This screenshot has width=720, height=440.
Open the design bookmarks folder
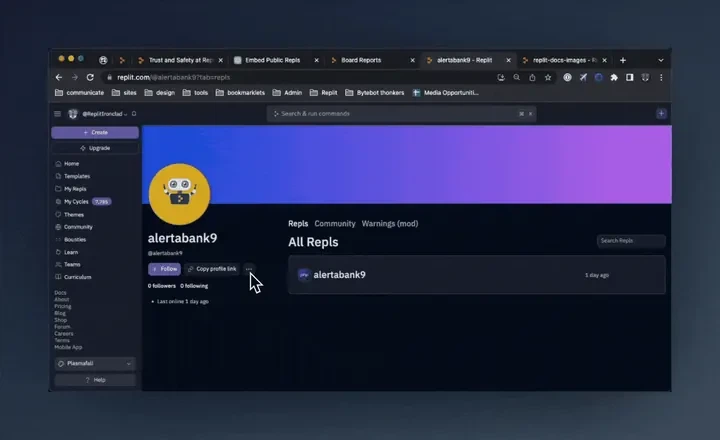pos(160,93)
